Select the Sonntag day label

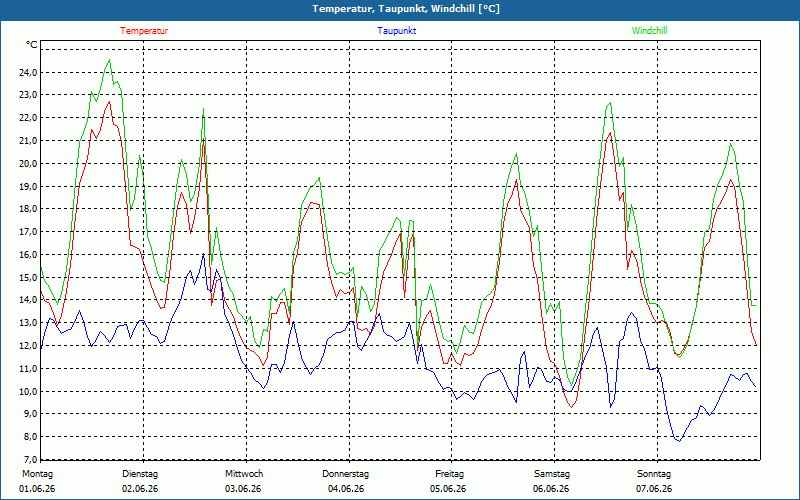tap(654, 474)
